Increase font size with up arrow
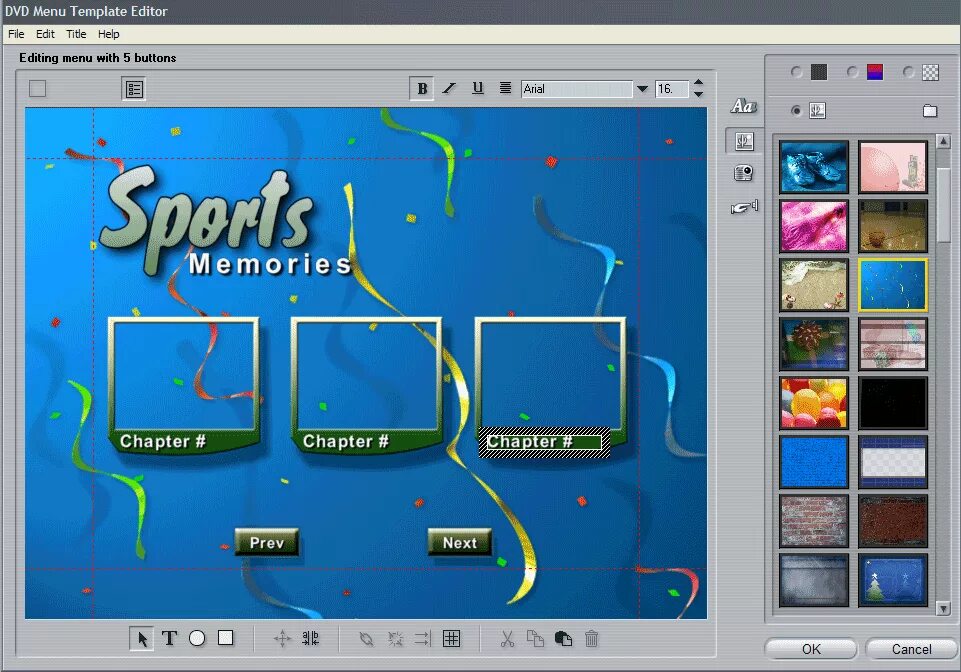 pyautogui.click(x=698, y=83)
